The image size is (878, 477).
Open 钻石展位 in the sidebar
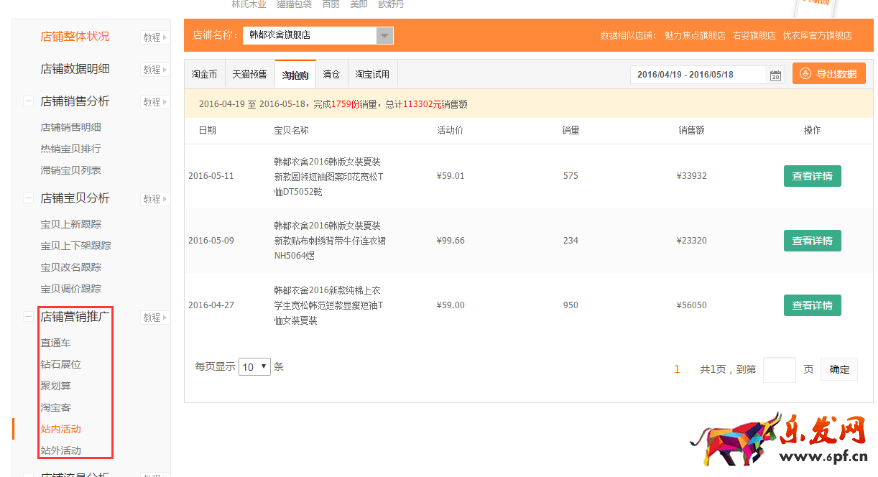[x=60, y=364]
